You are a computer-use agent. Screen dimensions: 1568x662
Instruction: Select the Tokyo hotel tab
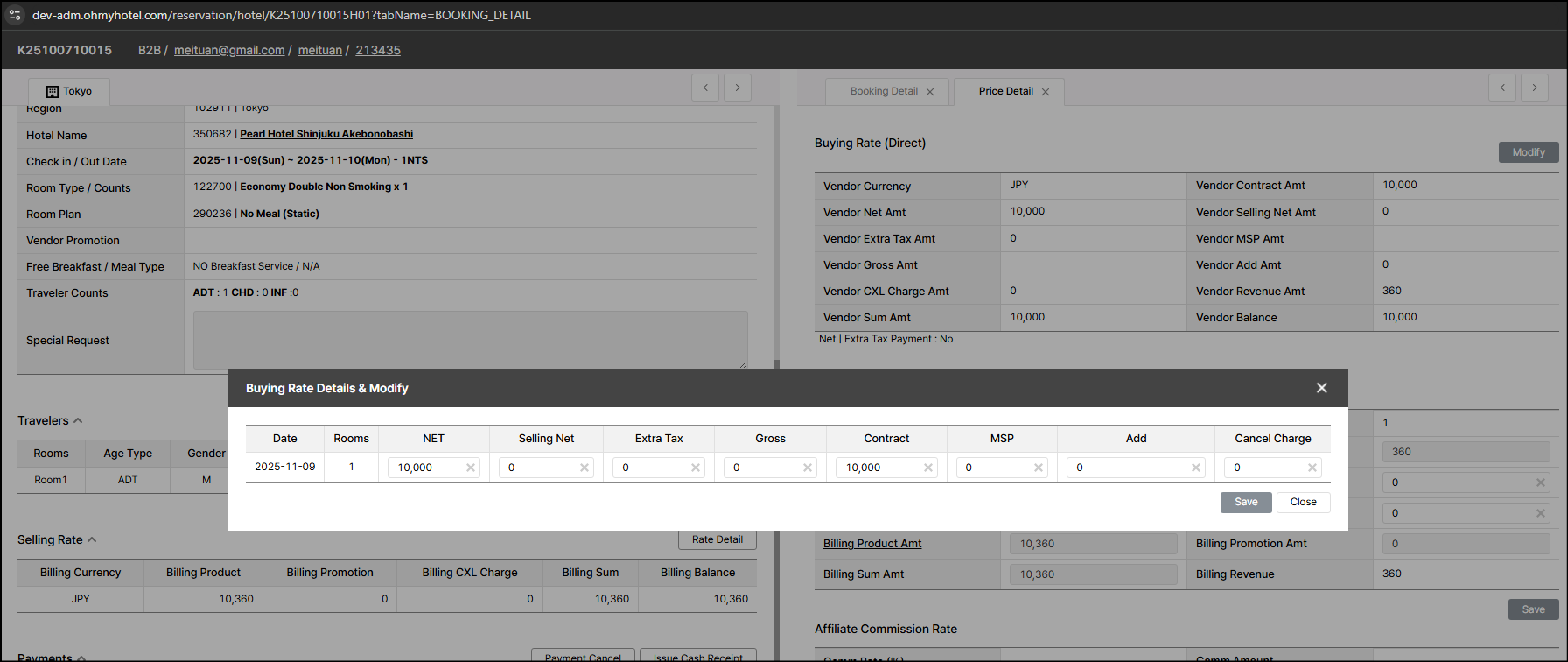(x=69, y=91)
